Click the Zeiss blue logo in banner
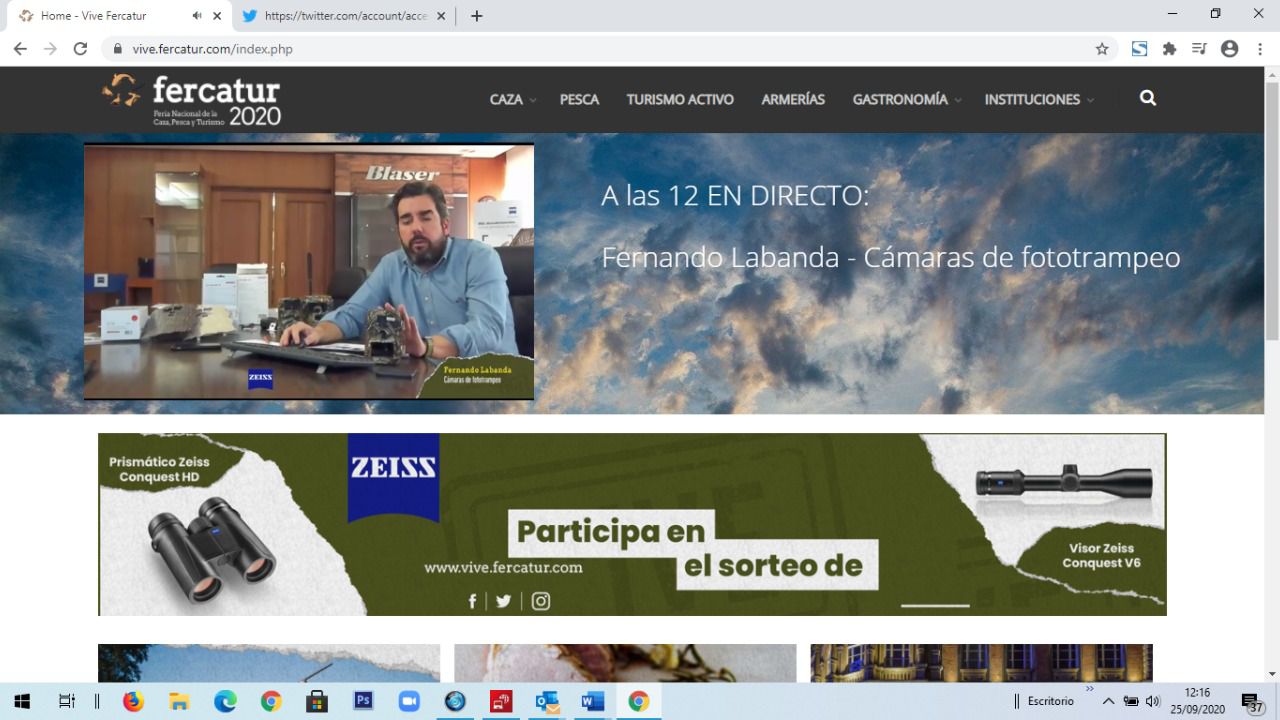1280x720 pixels. click(x=393, y=477)
